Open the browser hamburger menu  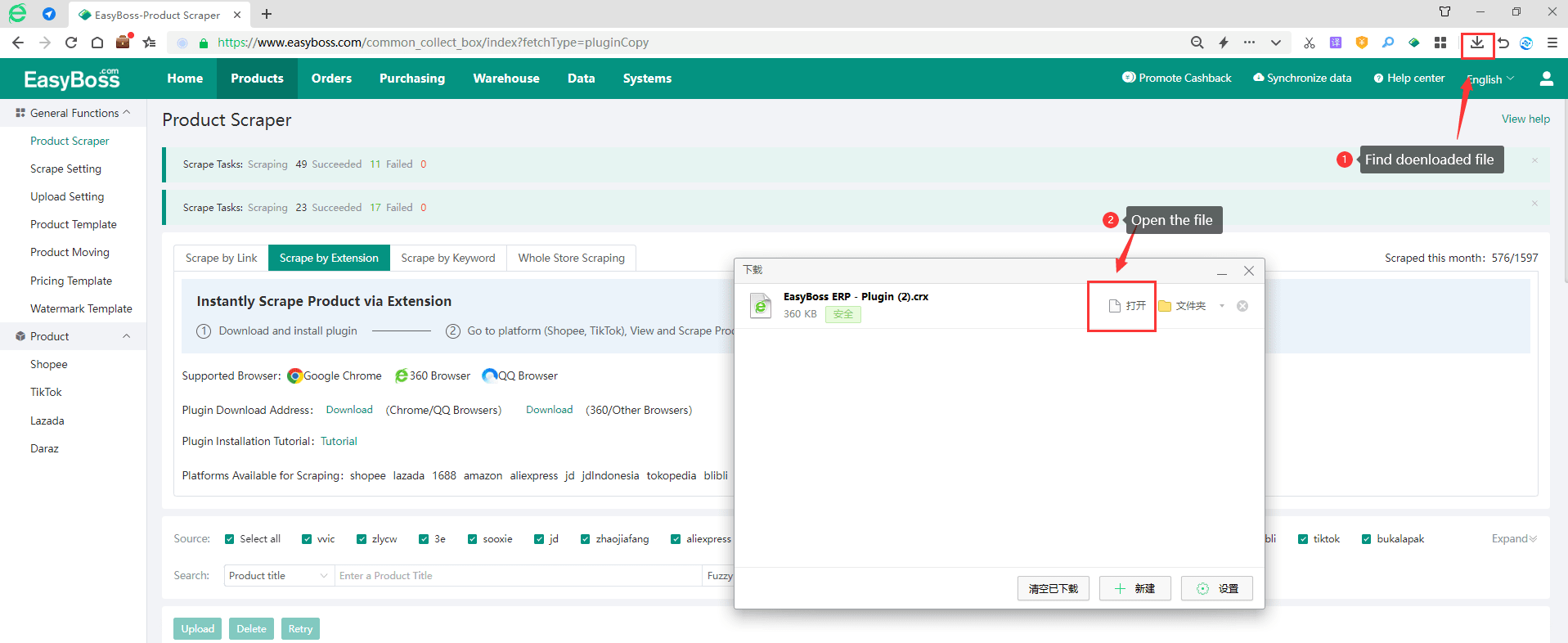coord(1552,43)
